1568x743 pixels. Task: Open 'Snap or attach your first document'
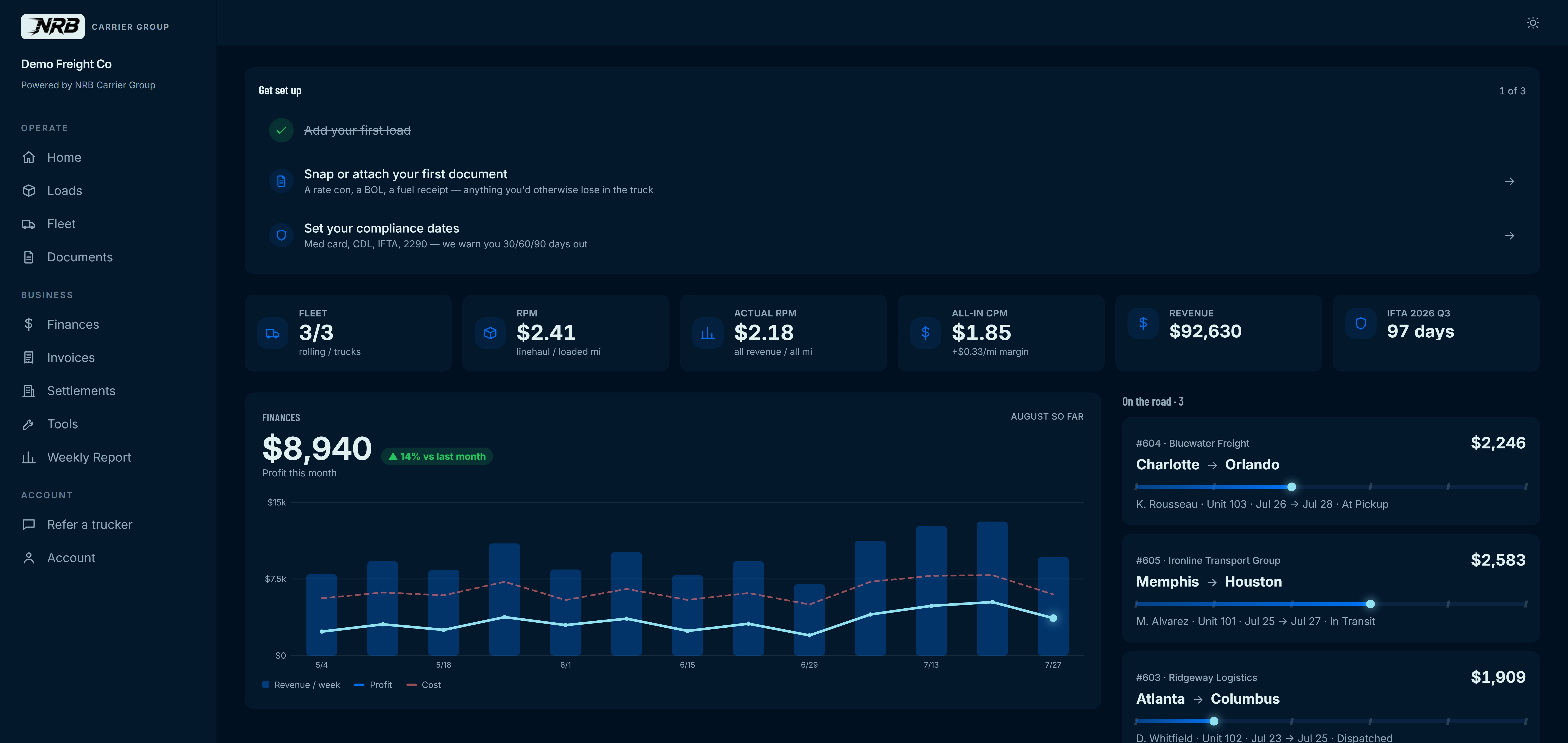pos(892,181)
